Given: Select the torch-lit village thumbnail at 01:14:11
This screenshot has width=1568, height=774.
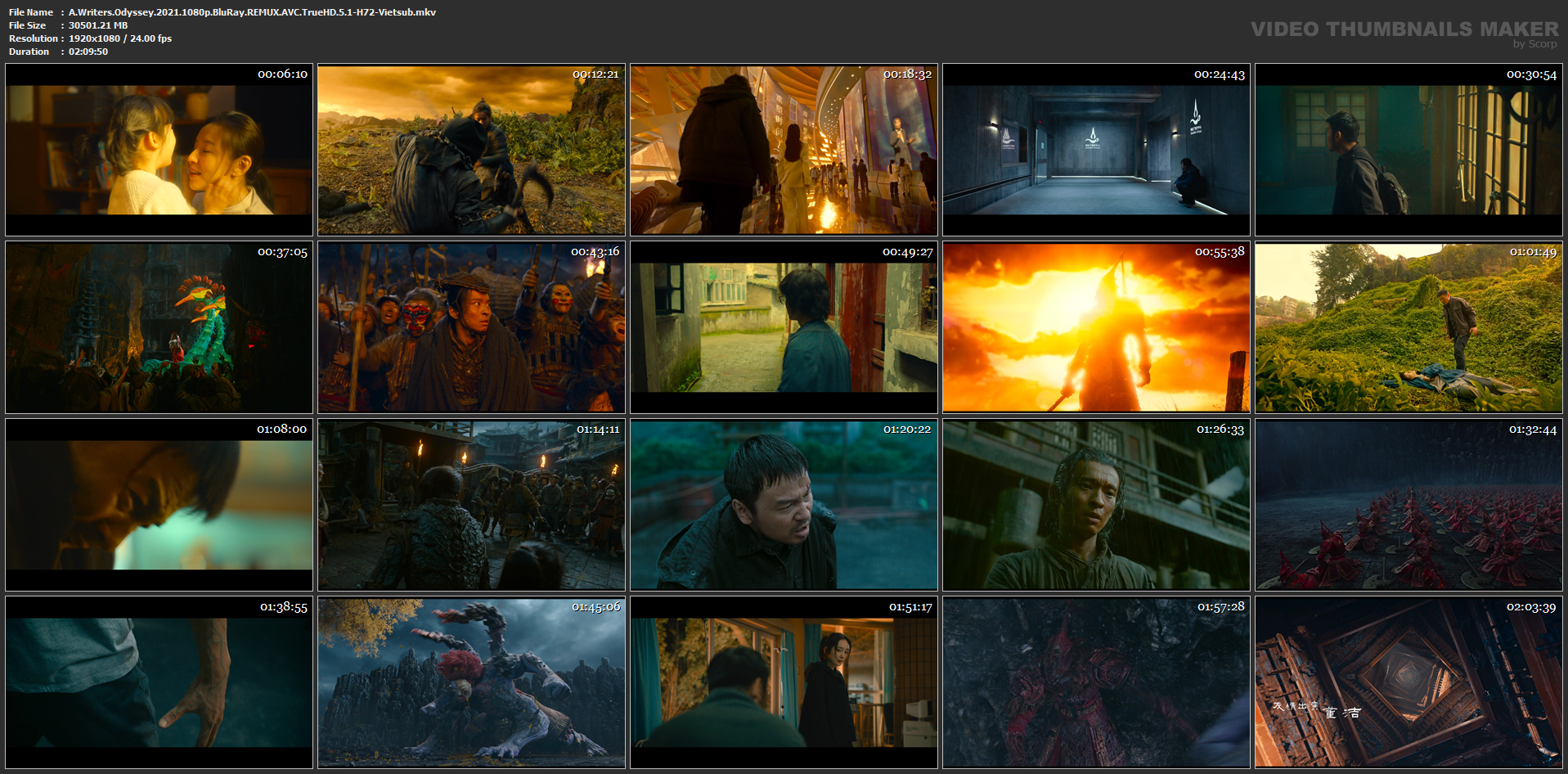Looking at the screenshot, I should 471,505.
